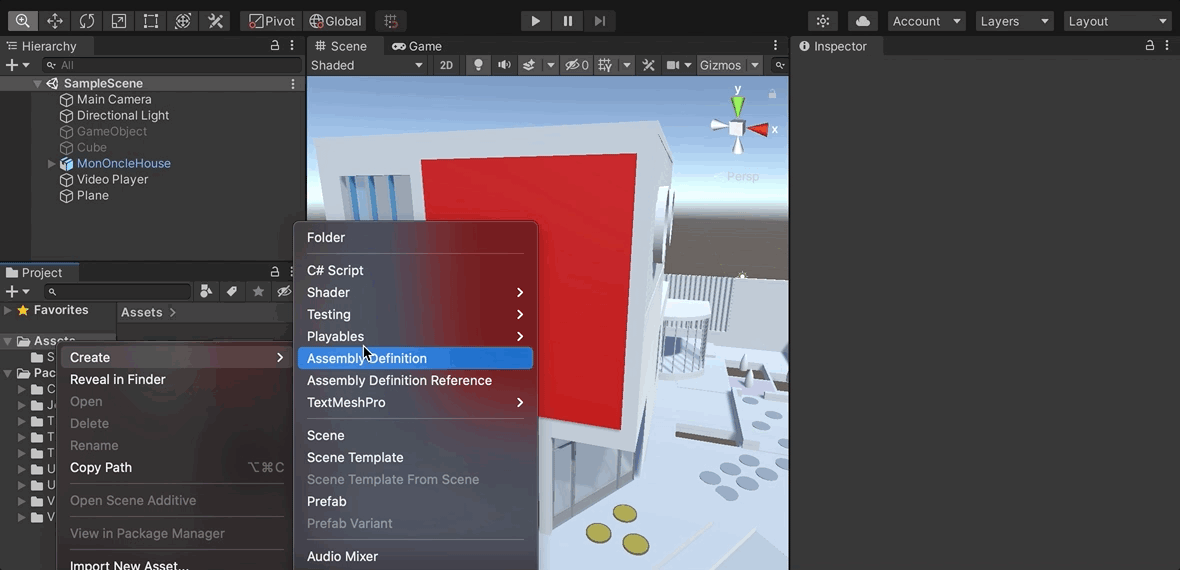Toggle scene lighting bulb icon

click(478, 65)
